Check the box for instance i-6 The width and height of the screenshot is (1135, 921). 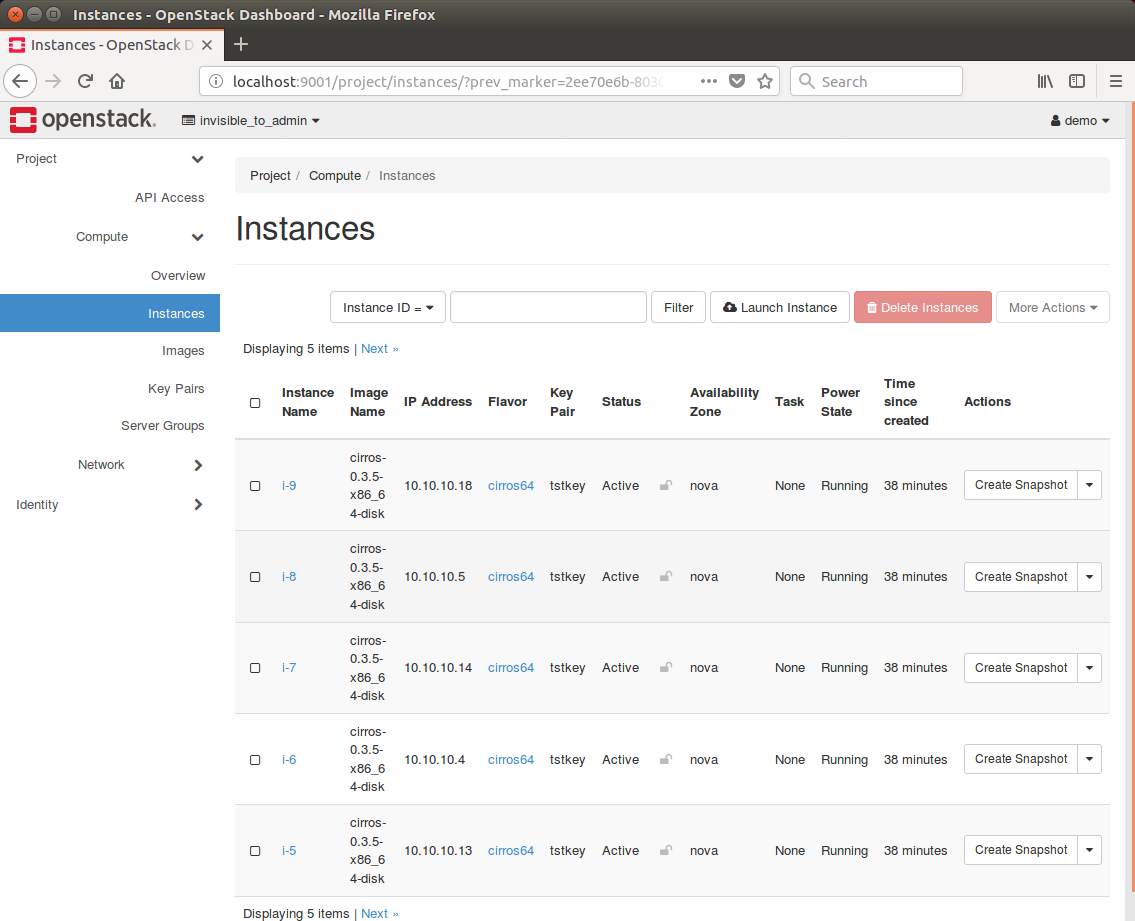[255, 760]
